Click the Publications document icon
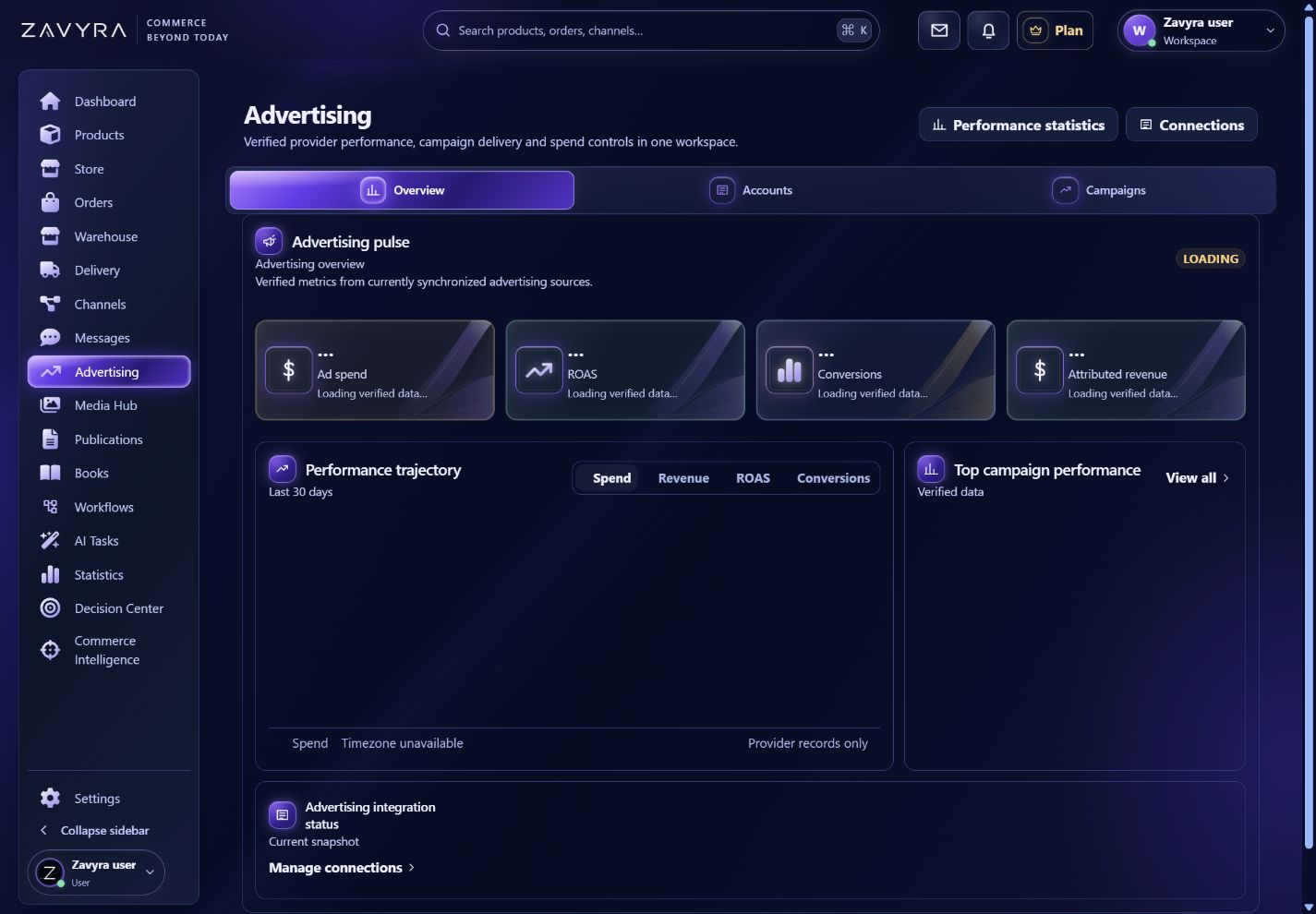Screen dimensions: 1316x914 pos(51,439)
